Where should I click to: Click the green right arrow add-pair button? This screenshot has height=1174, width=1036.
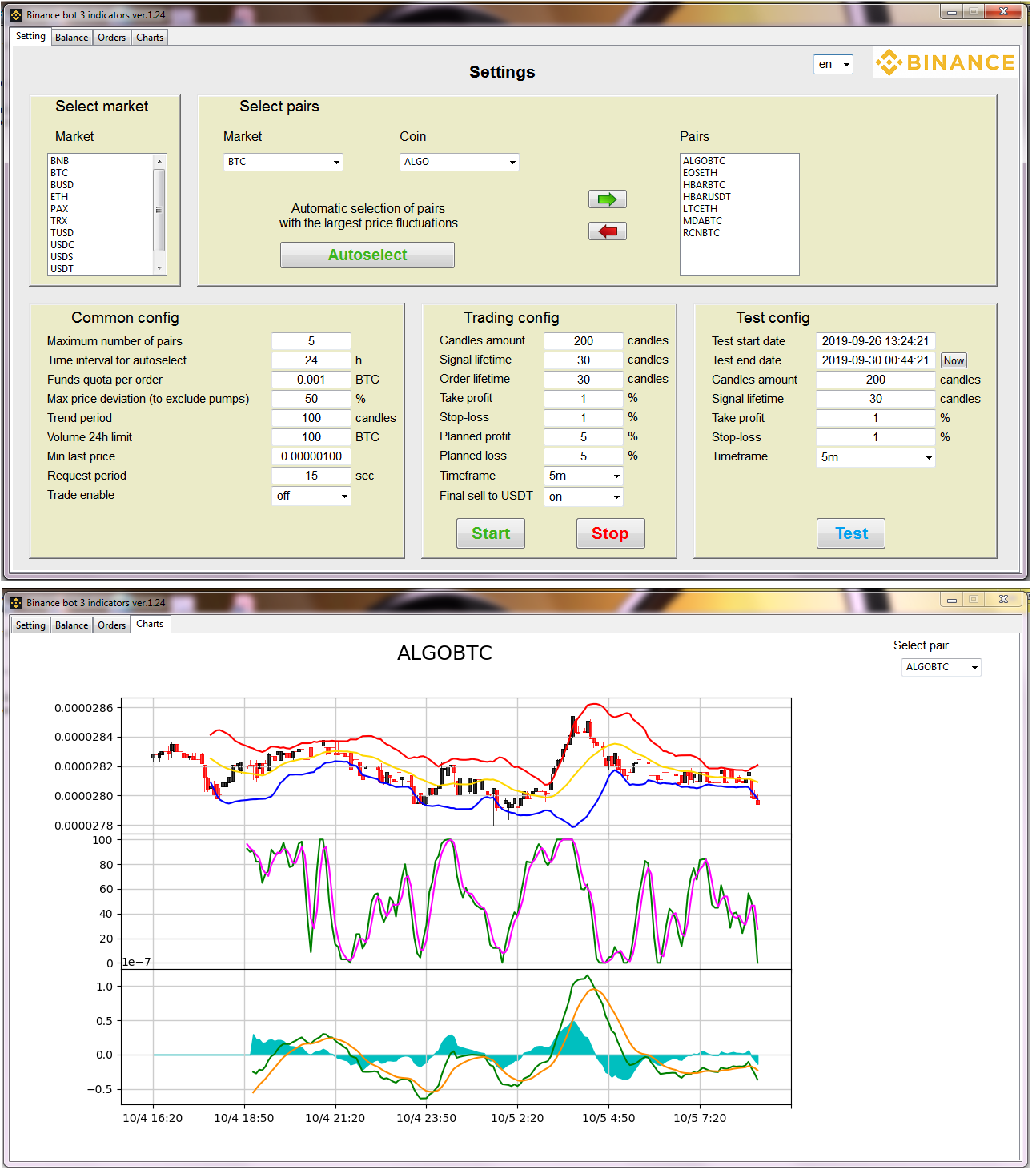pos(607,199)
